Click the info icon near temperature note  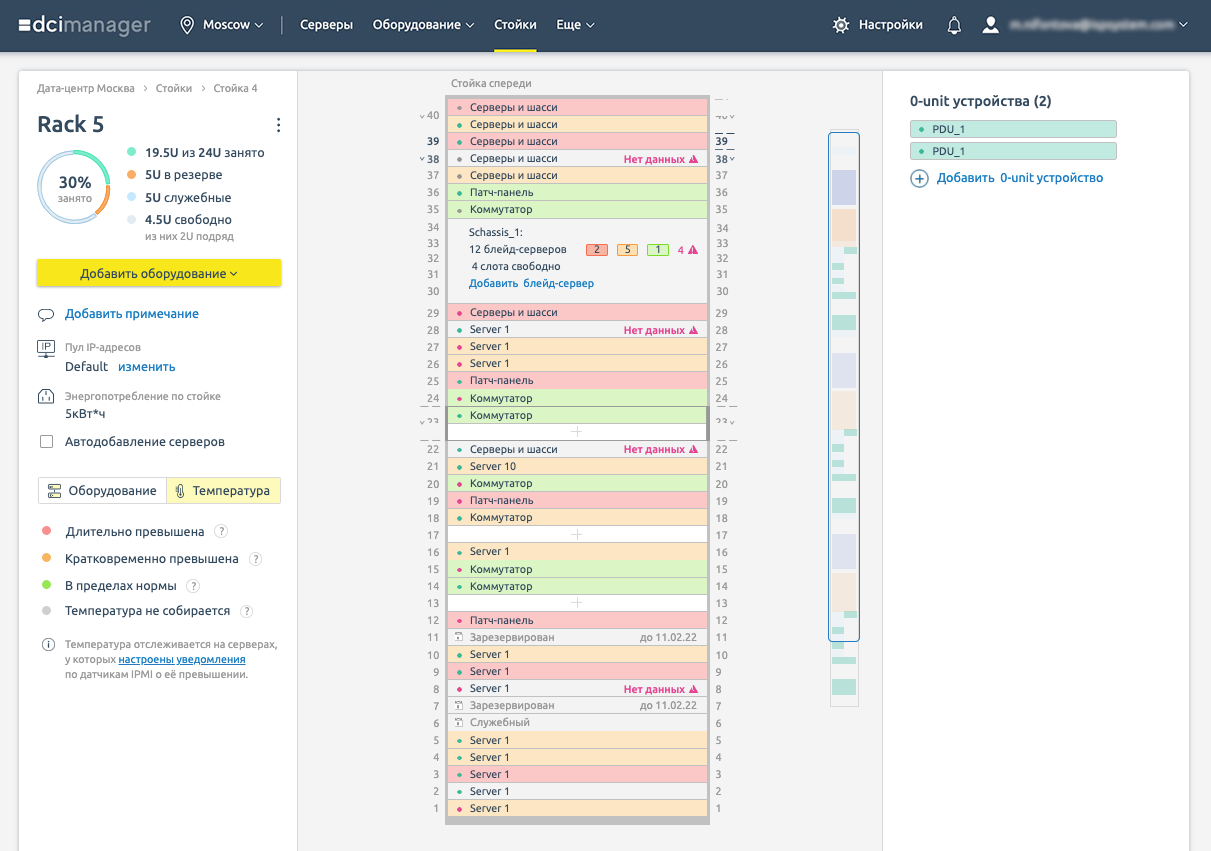[x=48, y=645]
